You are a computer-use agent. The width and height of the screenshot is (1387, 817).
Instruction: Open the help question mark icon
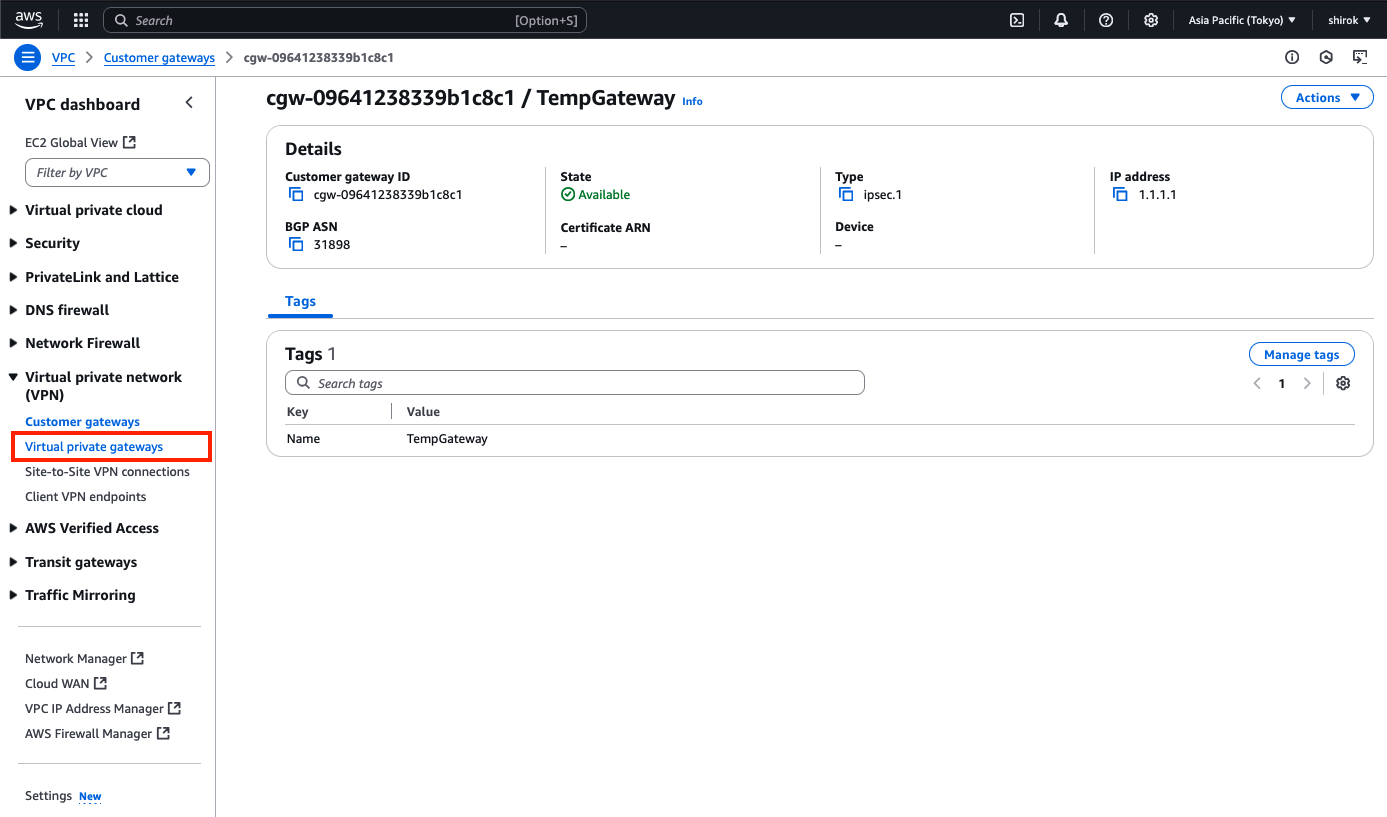pyautogui.click(x=1106, y=20)
